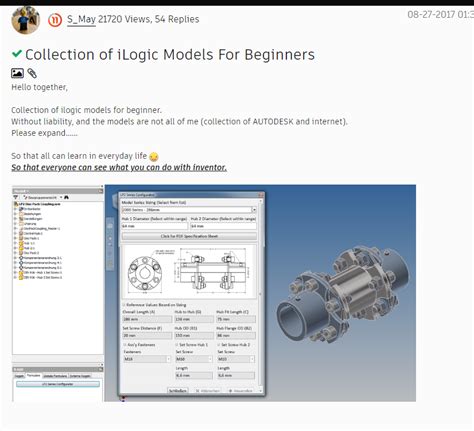Open the Collection of iLogic Models For Beginners title
474x431 pixels.
[x=170, y=55]
